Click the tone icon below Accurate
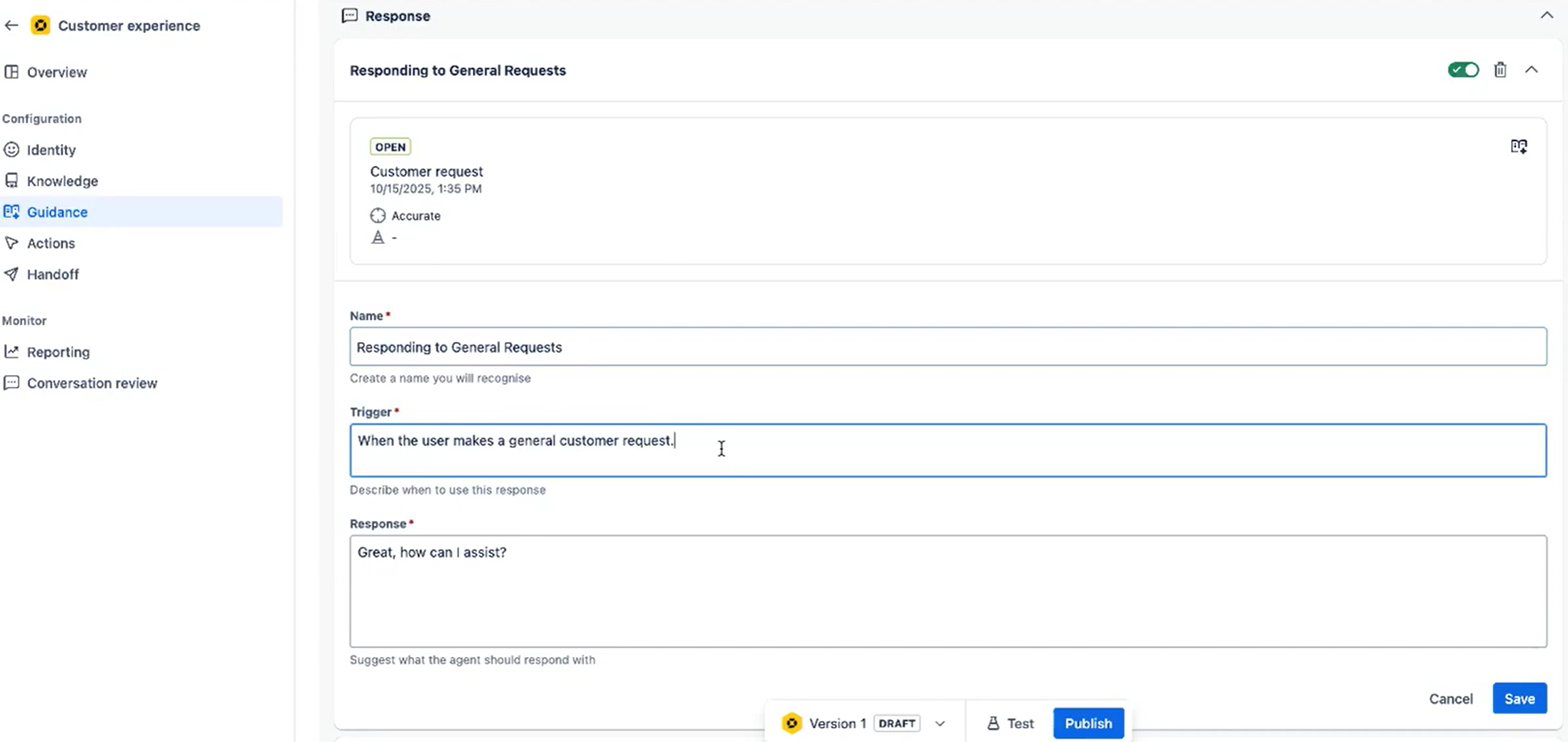This screenshot has height=742, width=1568. pos(378,237)
